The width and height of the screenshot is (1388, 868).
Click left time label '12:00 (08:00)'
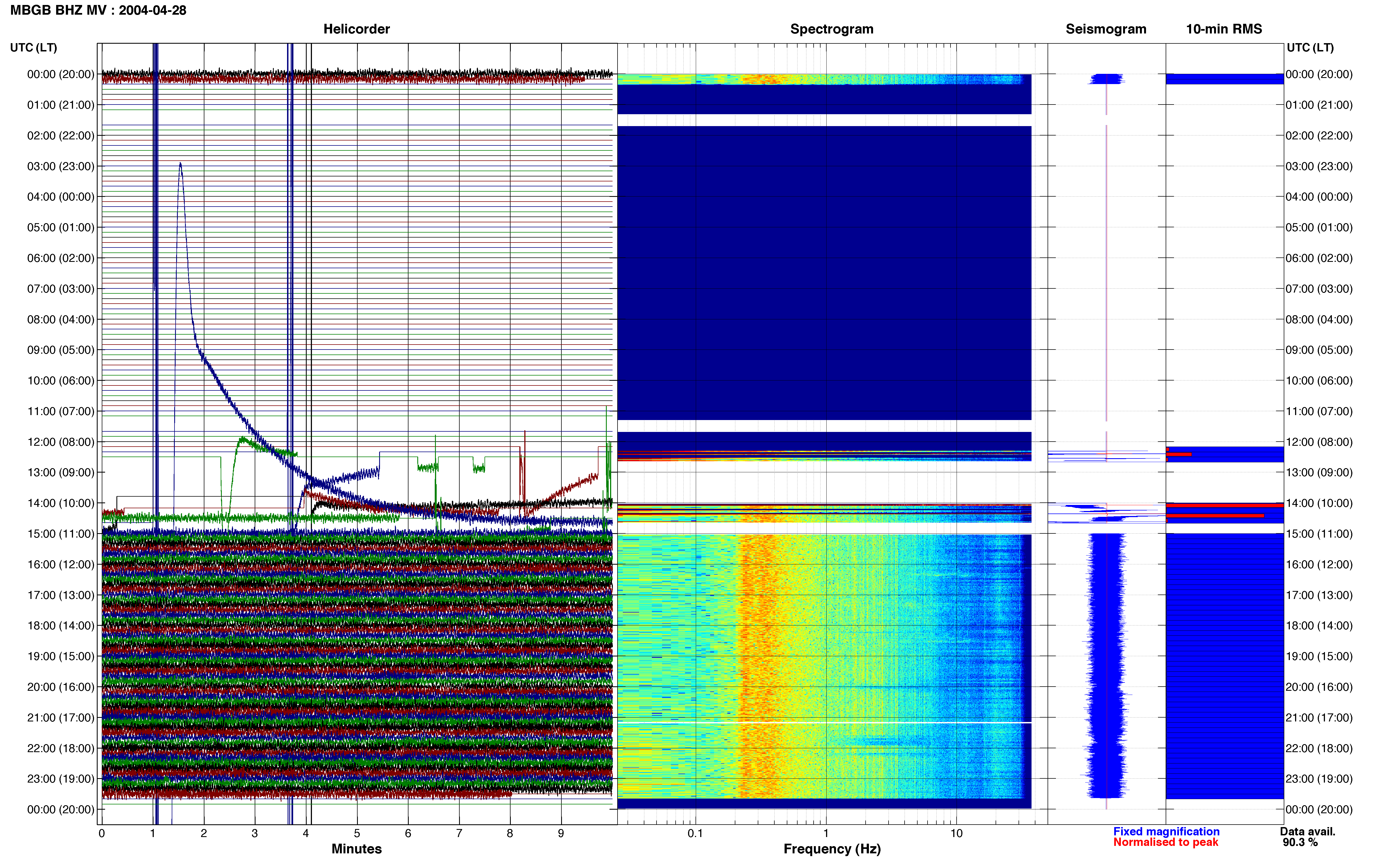tap(61, 442)
